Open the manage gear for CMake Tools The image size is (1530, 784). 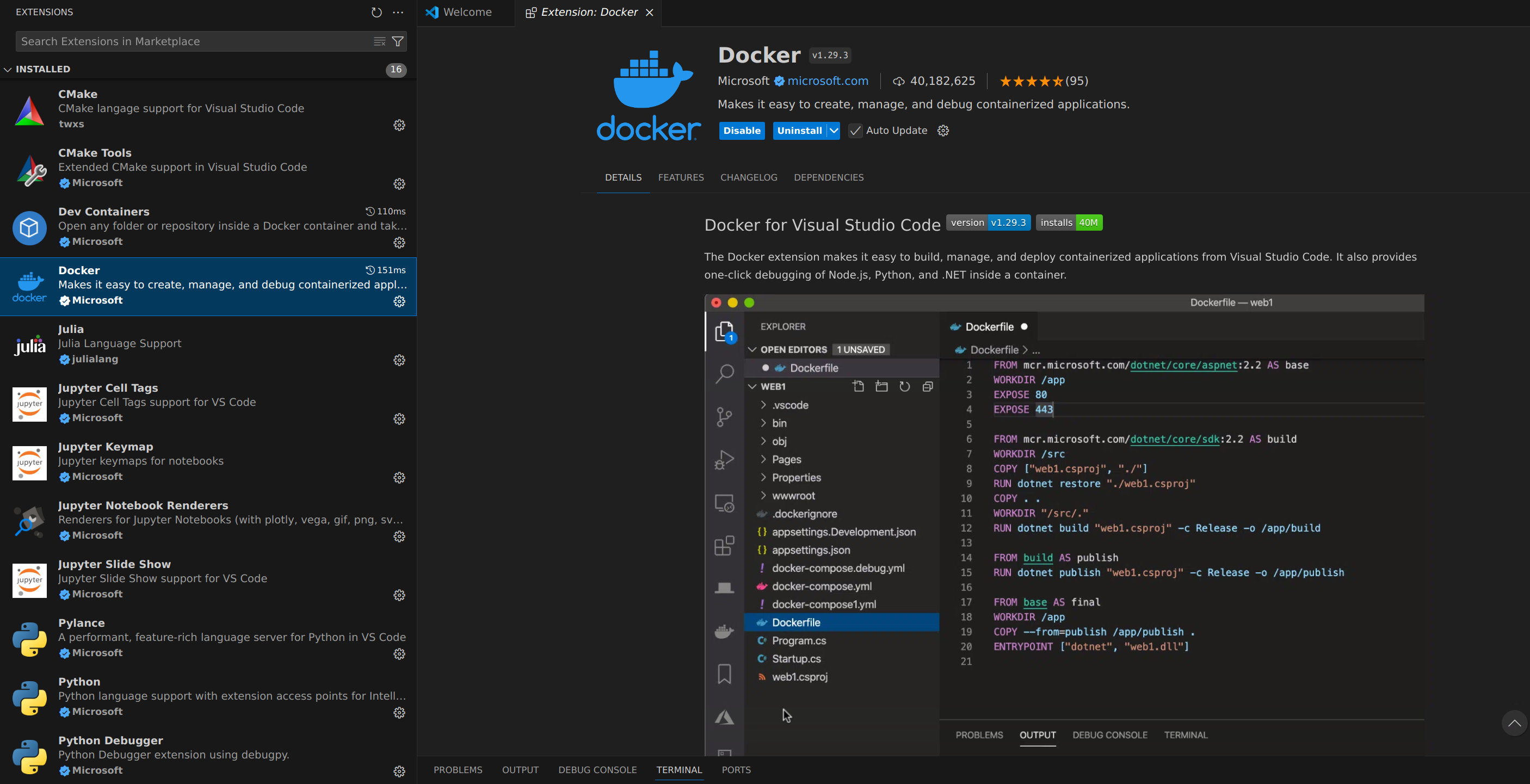pos(399,184)
